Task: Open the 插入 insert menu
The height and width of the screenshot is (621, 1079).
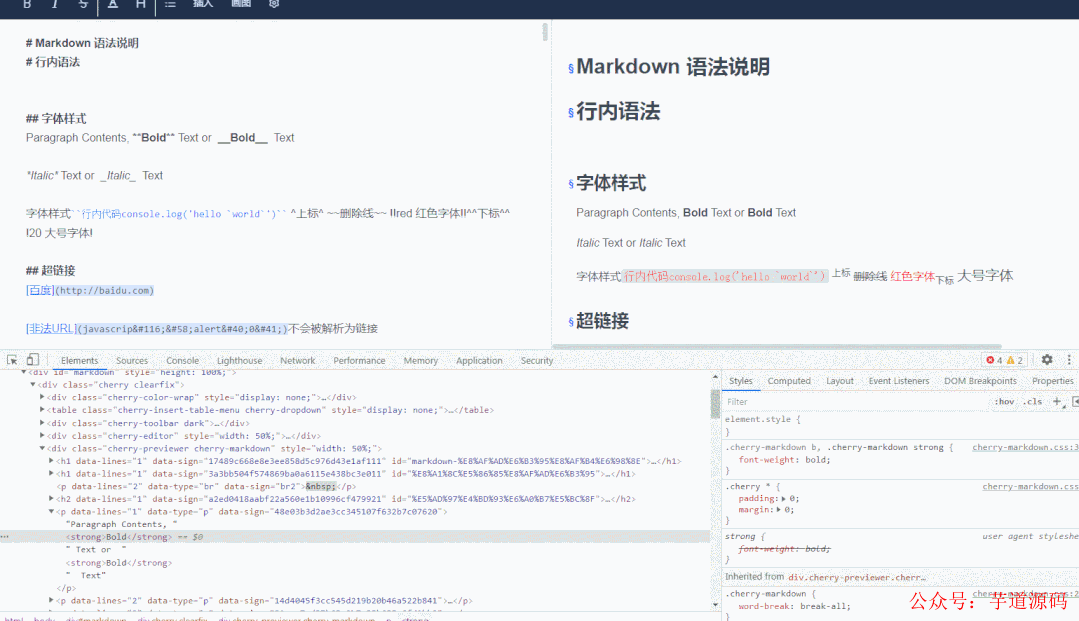Action: pyautogui.click(x=203, y=4)
